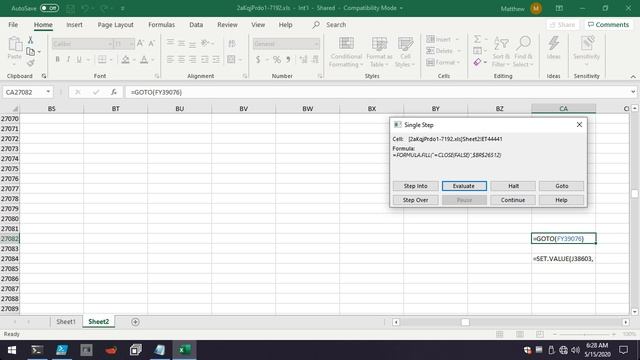
Task: Click the AutoSum sigma icon
Action: [477, 39]
